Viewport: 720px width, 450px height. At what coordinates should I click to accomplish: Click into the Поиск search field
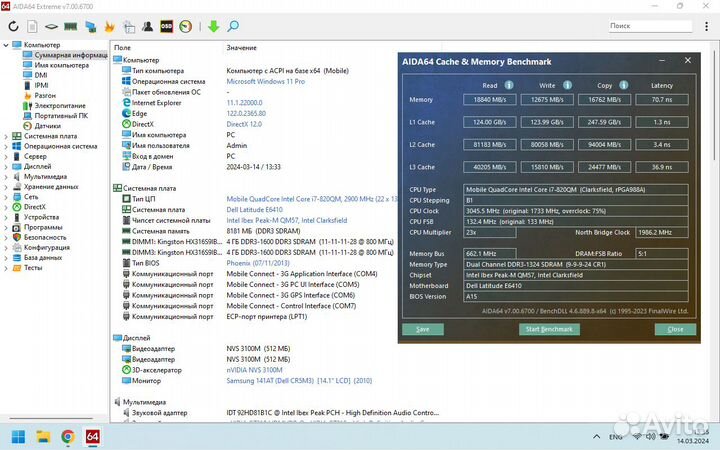[x=650, y=26]
